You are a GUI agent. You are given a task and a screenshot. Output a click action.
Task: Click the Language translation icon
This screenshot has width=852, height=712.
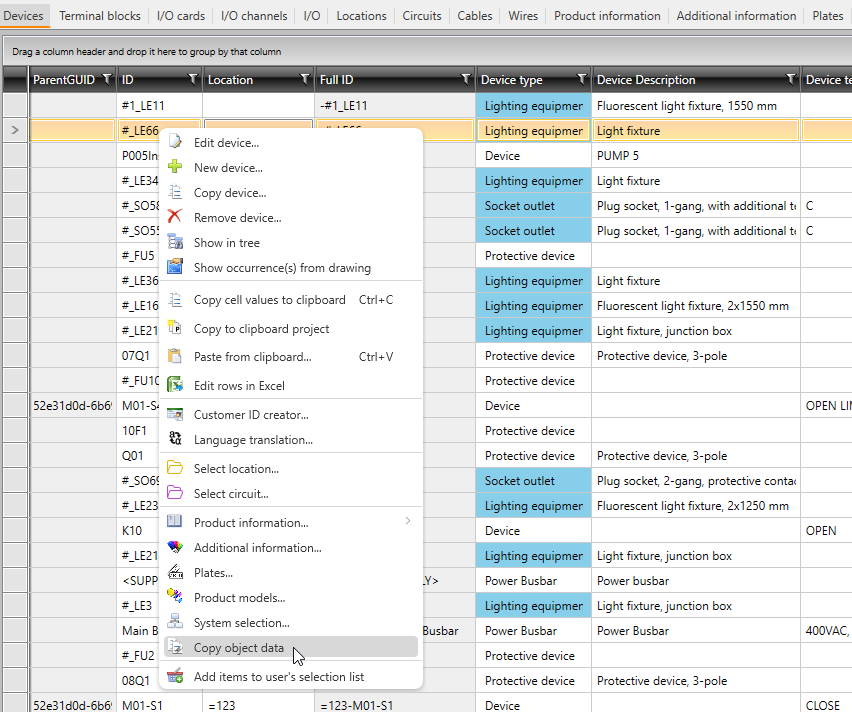tap(175, 439)
